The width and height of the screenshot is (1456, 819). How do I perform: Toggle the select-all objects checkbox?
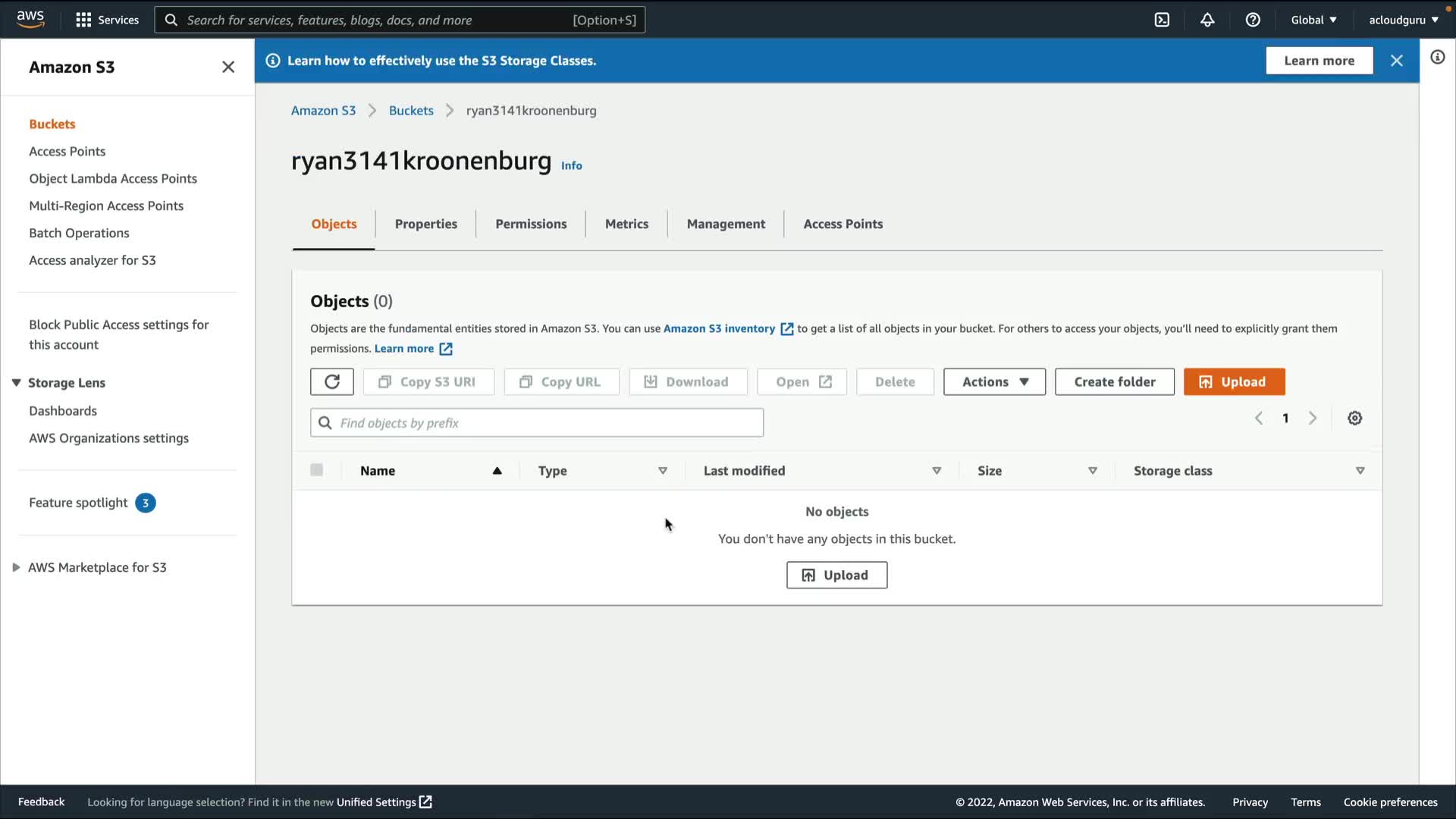[317, 470]
